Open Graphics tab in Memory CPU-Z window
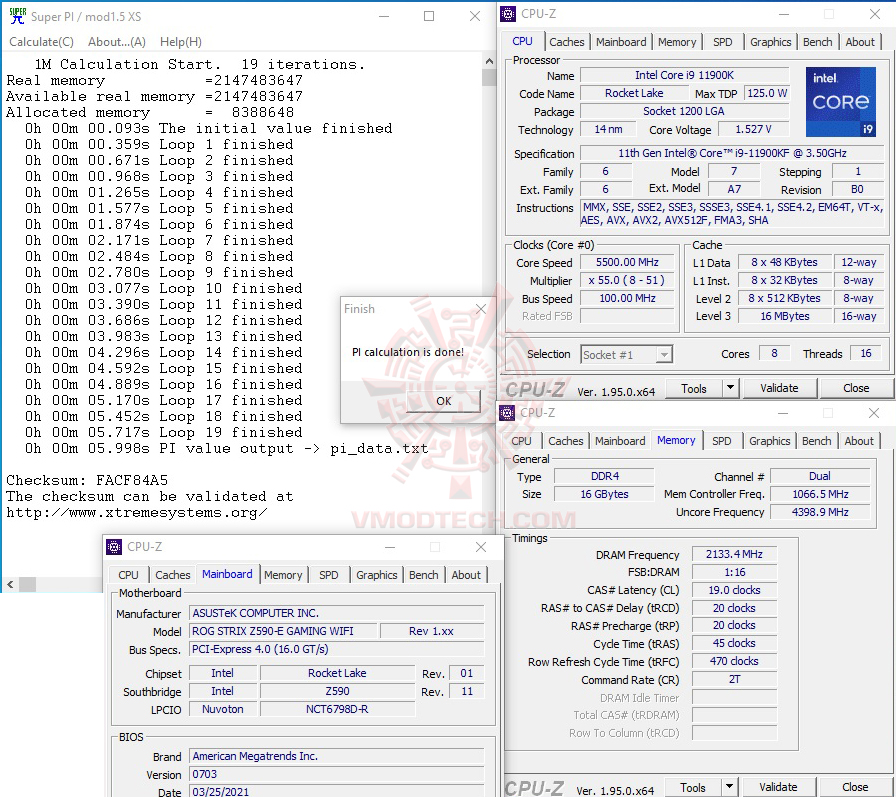896x797 pixels. (x=769, y=440)
